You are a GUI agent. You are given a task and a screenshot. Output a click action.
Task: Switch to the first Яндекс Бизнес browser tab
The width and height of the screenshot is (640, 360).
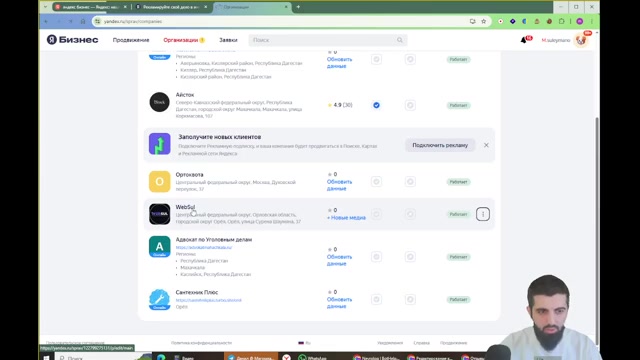(x=91, y=7)
